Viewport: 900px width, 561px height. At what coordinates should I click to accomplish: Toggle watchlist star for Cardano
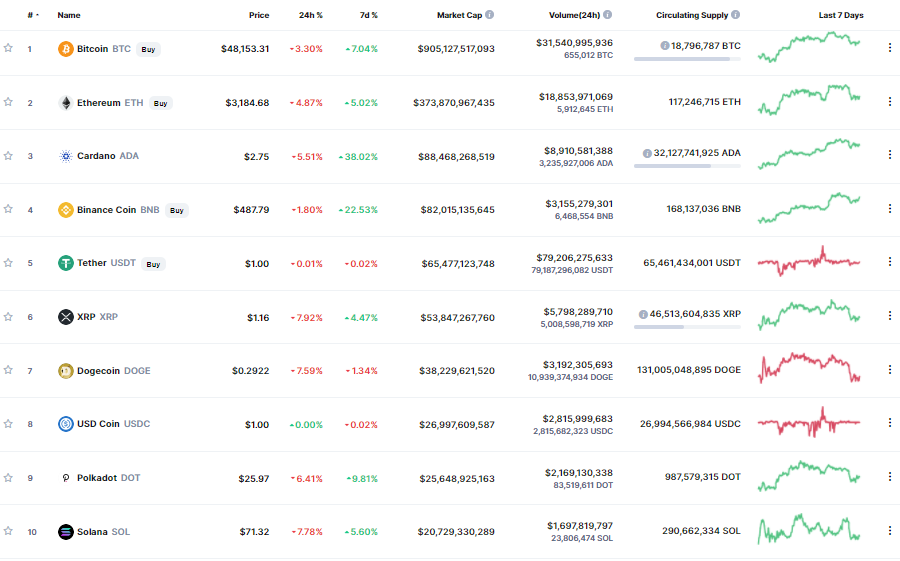pyautogui.click(x=8, y=156)
